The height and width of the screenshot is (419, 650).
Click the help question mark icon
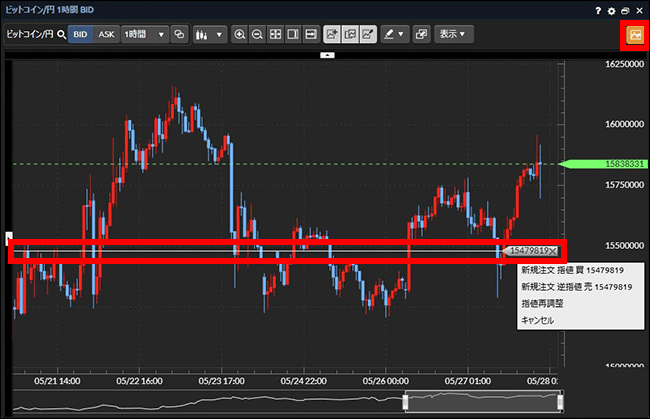click(598, 9)
